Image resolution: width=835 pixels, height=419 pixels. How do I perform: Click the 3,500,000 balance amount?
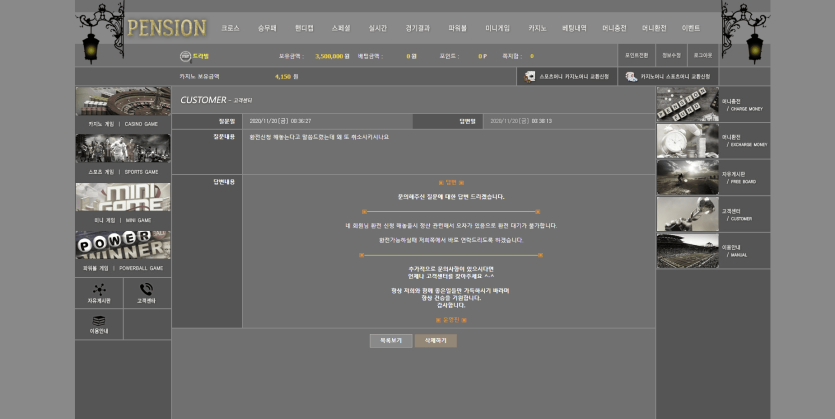point(329,56)
